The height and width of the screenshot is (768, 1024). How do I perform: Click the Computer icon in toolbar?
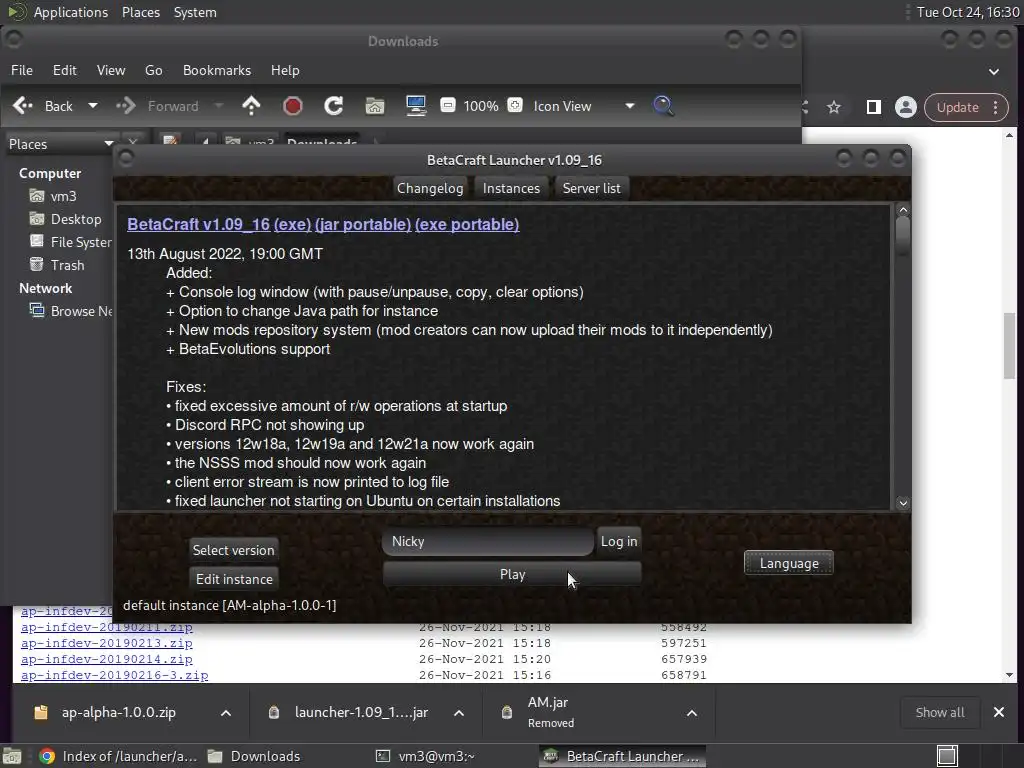[416, 106]
